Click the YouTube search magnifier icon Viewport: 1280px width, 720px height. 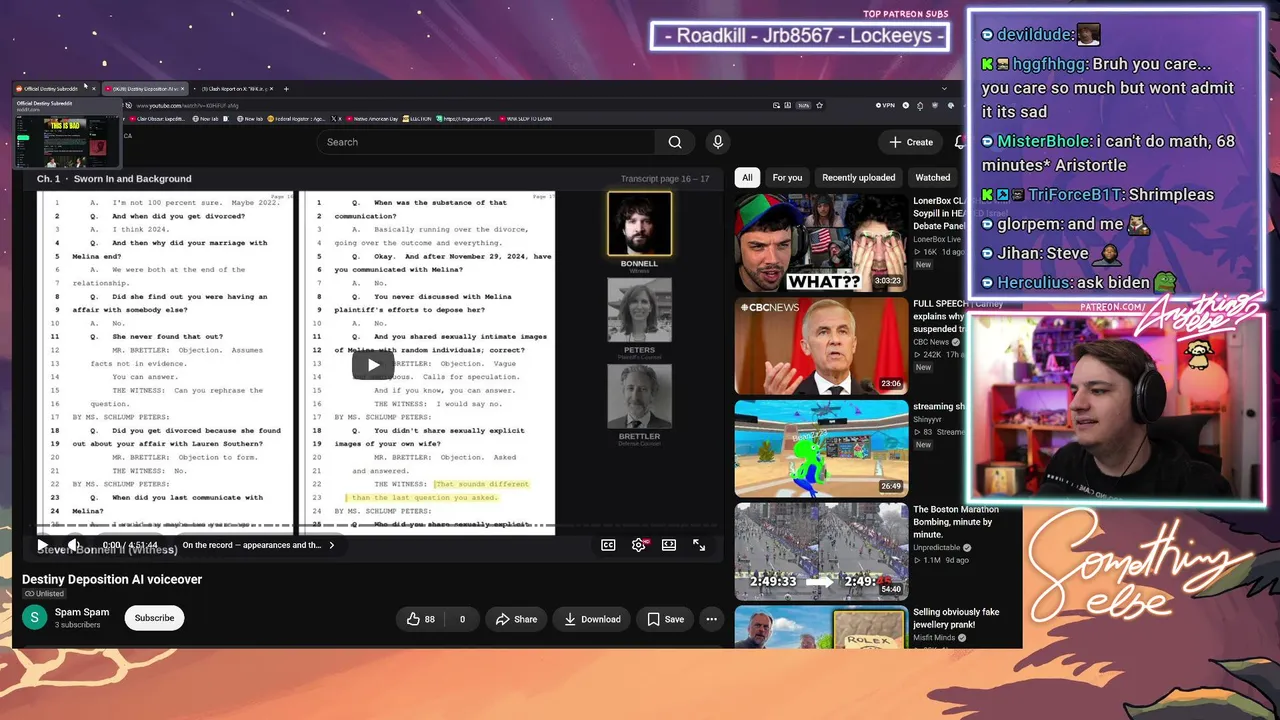point(675,142)
